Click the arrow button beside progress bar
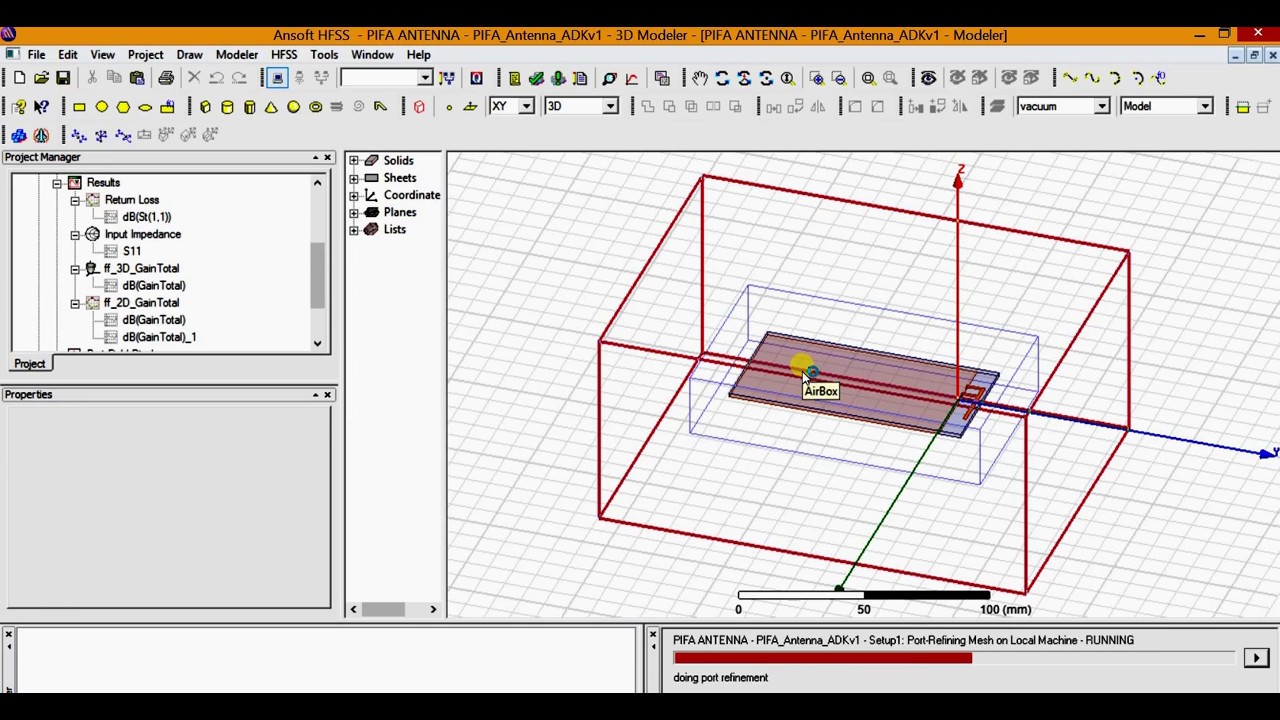The image size is (1280, 720). coord(1256,658)
